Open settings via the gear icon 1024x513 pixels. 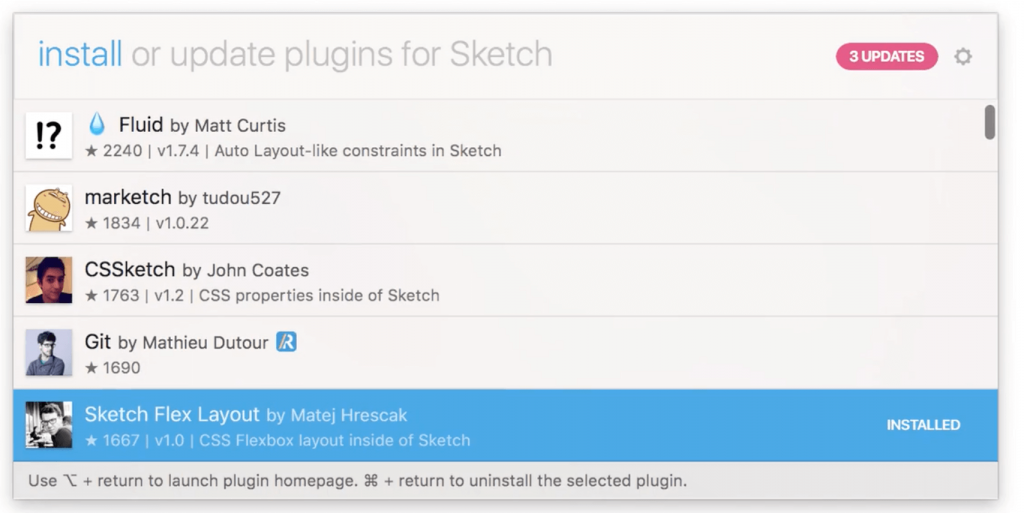point(962,57)
